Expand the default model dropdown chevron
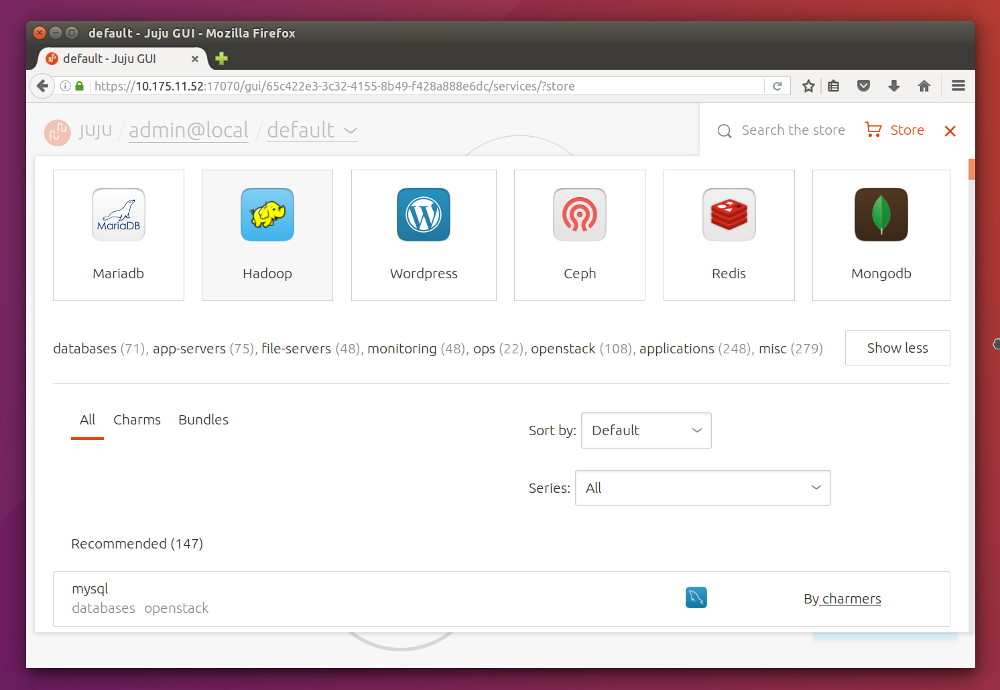Image resolution: width=1000 pixels, height=690 pixels. coord(350,130)
